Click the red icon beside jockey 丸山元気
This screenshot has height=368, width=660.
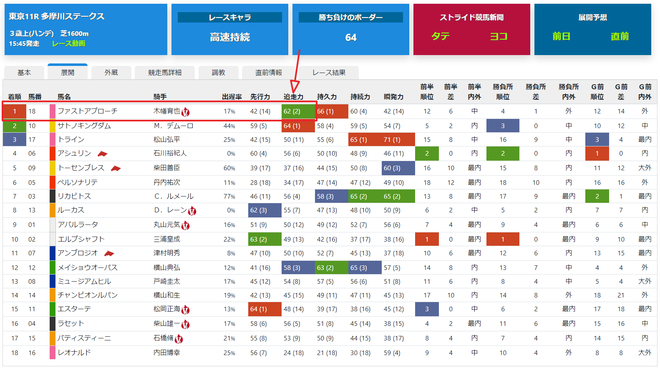[186, 225]
